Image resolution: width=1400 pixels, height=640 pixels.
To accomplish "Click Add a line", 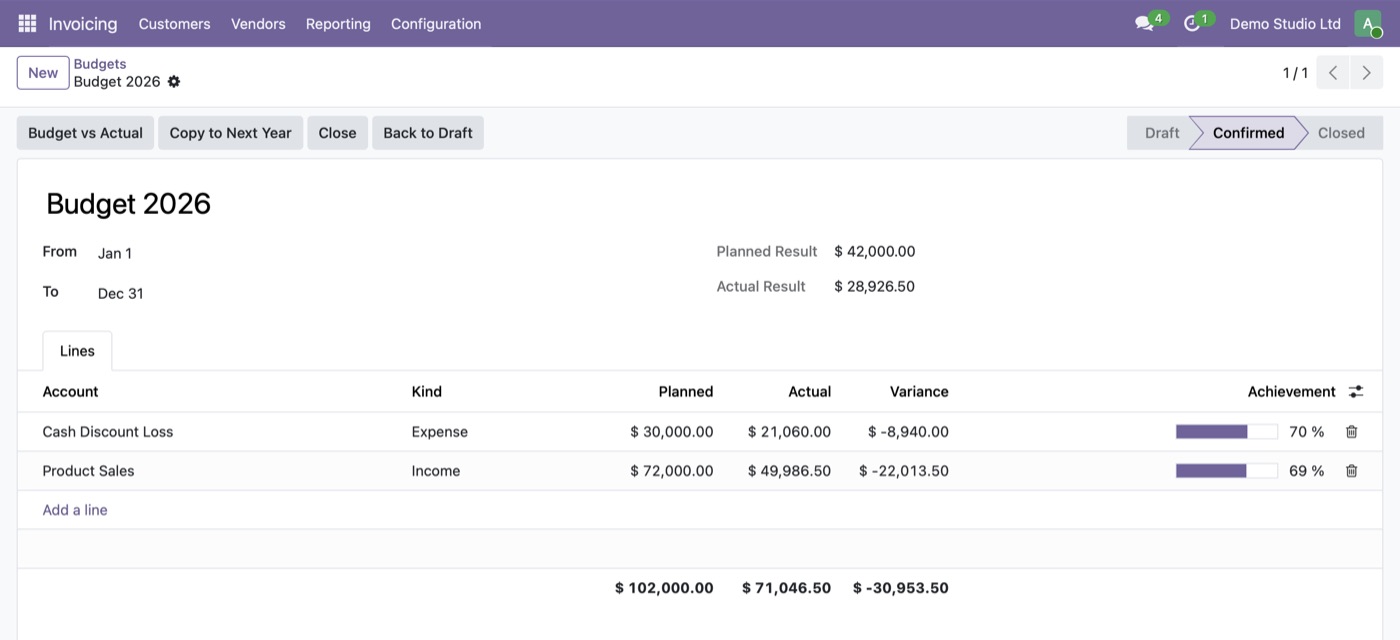I will click(75, 510).
